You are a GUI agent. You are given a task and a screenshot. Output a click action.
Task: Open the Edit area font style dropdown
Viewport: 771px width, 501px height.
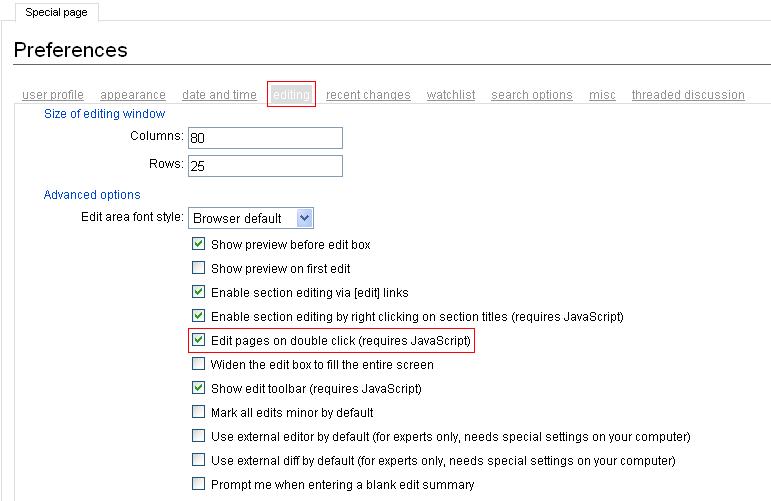251,218
